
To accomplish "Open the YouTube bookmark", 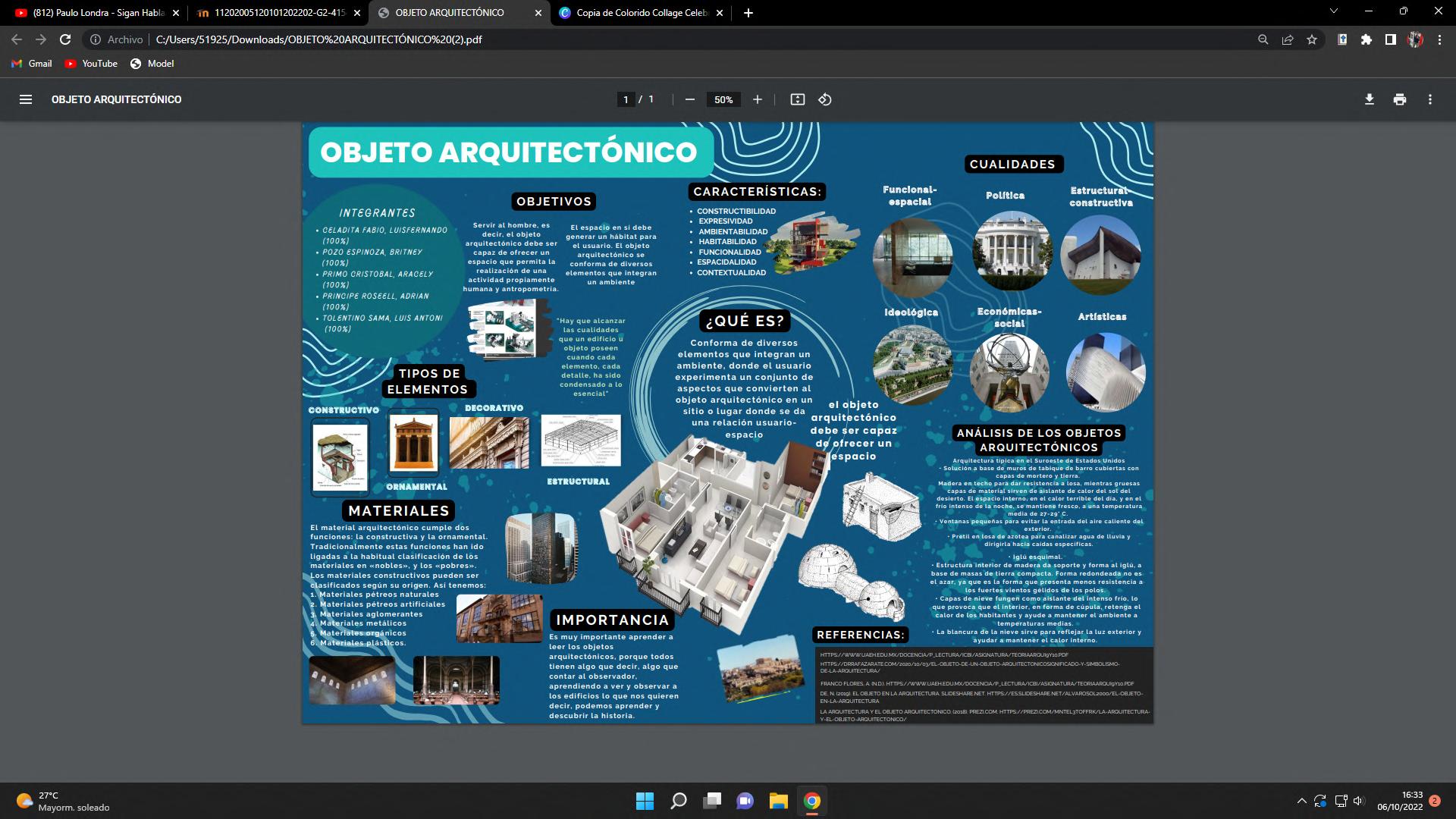I will point(91,64).
